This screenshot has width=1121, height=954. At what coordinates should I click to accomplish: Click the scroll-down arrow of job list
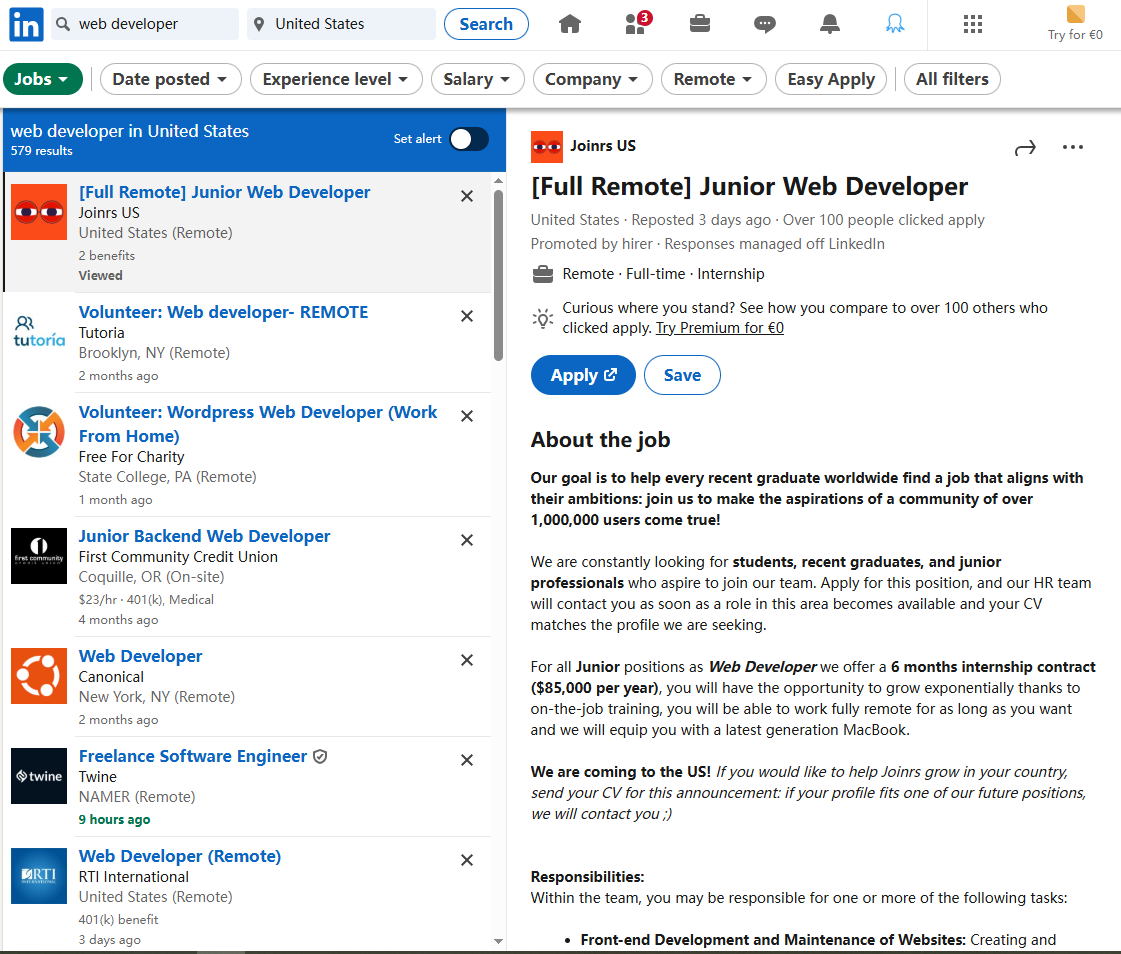(x=498, y=942)
